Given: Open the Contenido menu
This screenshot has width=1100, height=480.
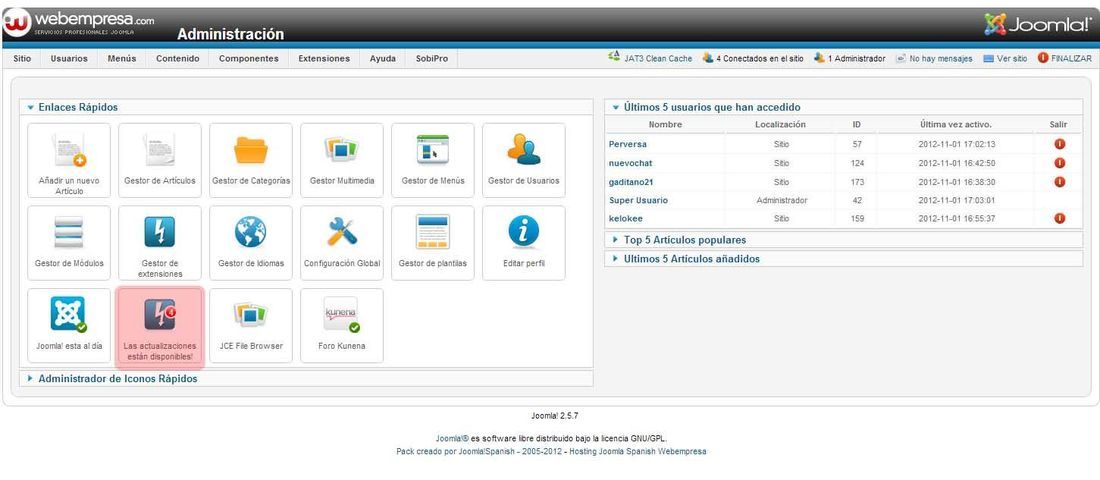Looking at the screenshot, I should coord(177,59).
